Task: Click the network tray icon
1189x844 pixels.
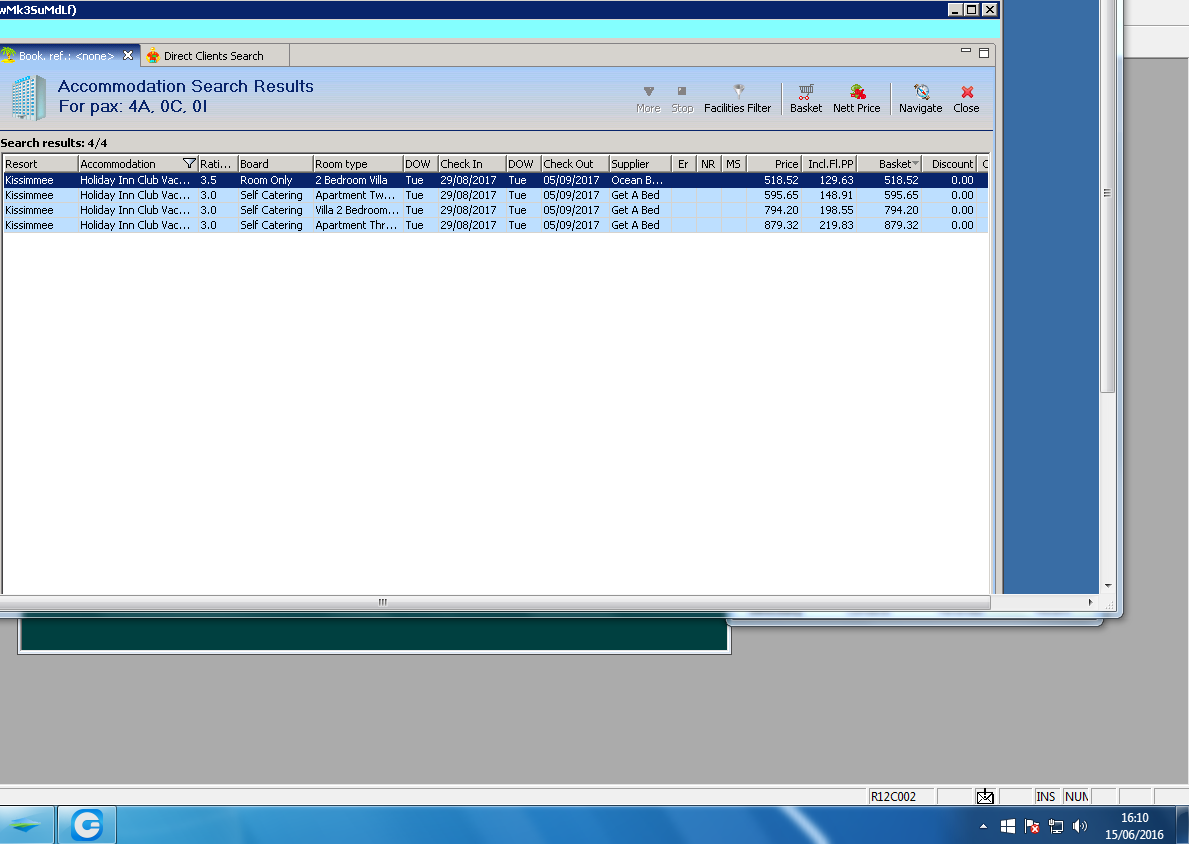Action: 1056,827
